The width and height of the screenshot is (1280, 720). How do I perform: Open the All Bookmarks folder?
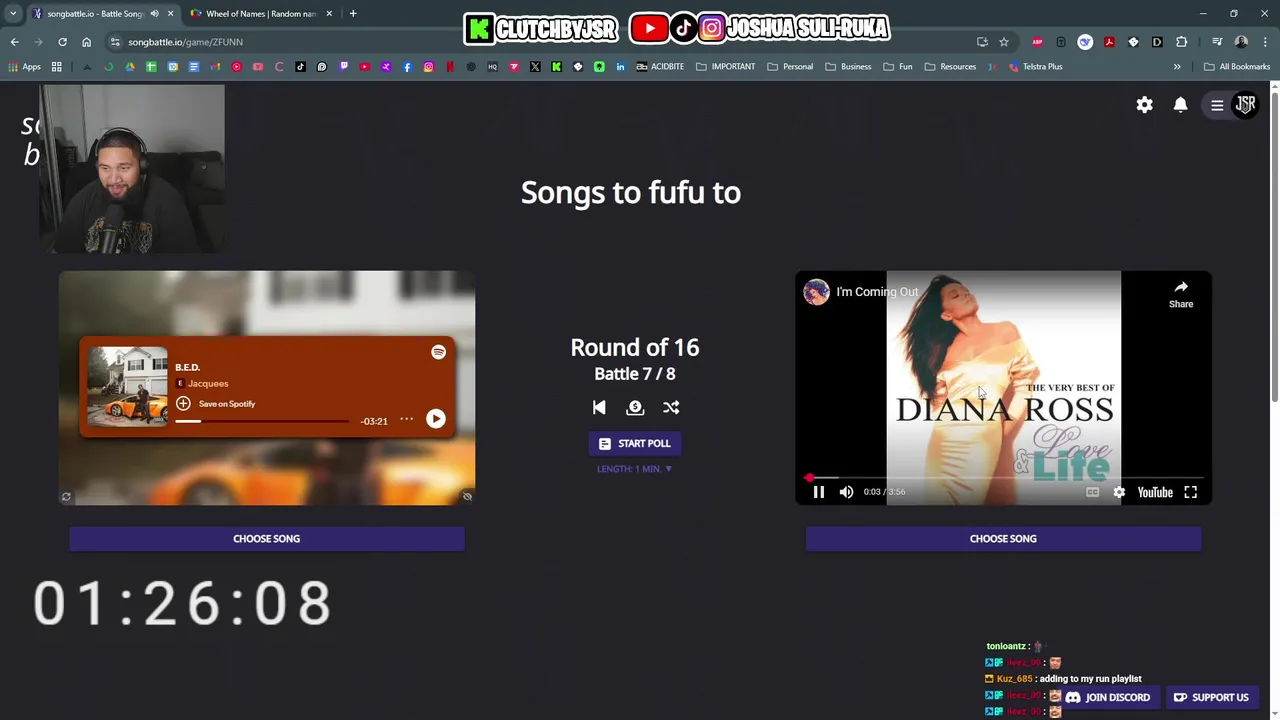pyautogui.click(x=1237, y=67)
